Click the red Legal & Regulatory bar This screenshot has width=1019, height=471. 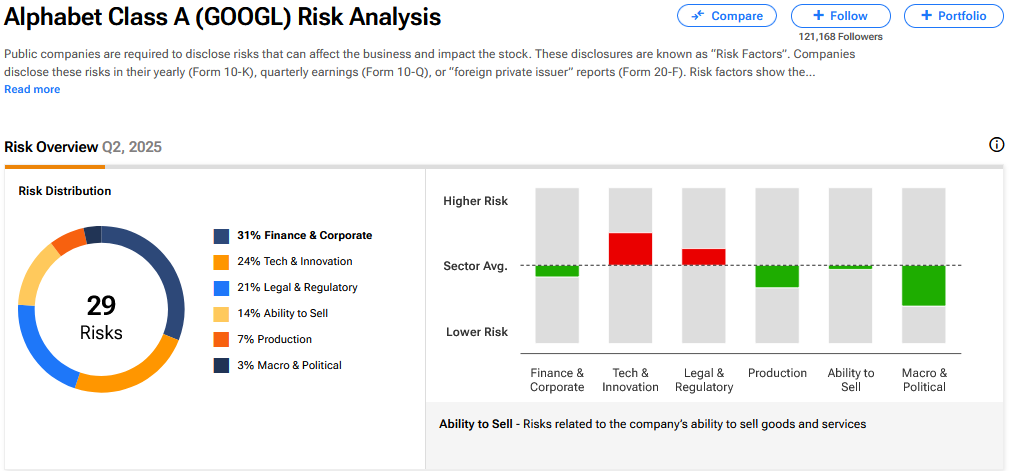704,257
